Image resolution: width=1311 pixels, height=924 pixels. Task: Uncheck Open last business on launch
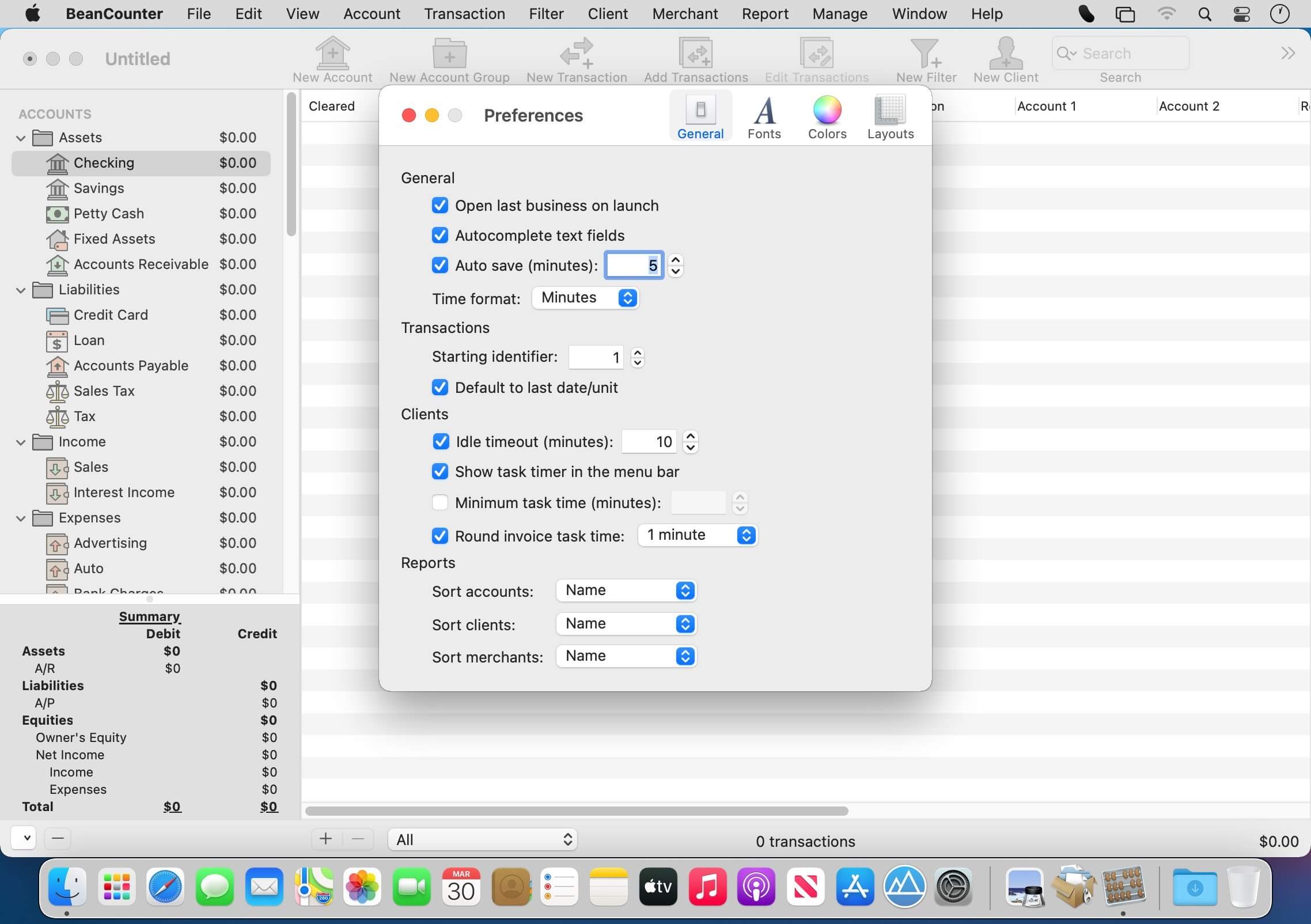tap(440, 206)
